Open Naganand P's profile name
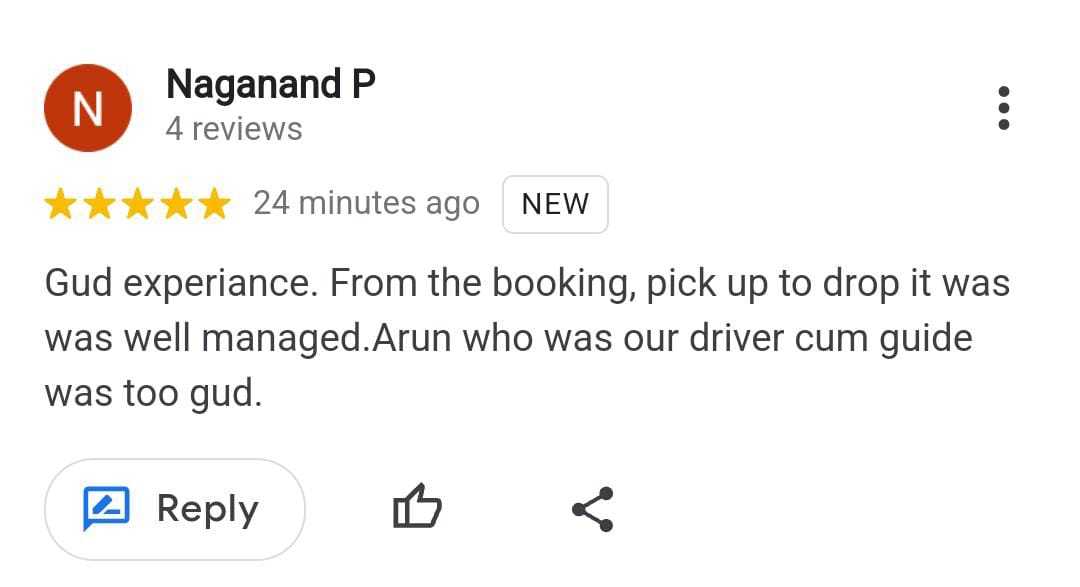1080x587 pixels. (x=270, y=85)
